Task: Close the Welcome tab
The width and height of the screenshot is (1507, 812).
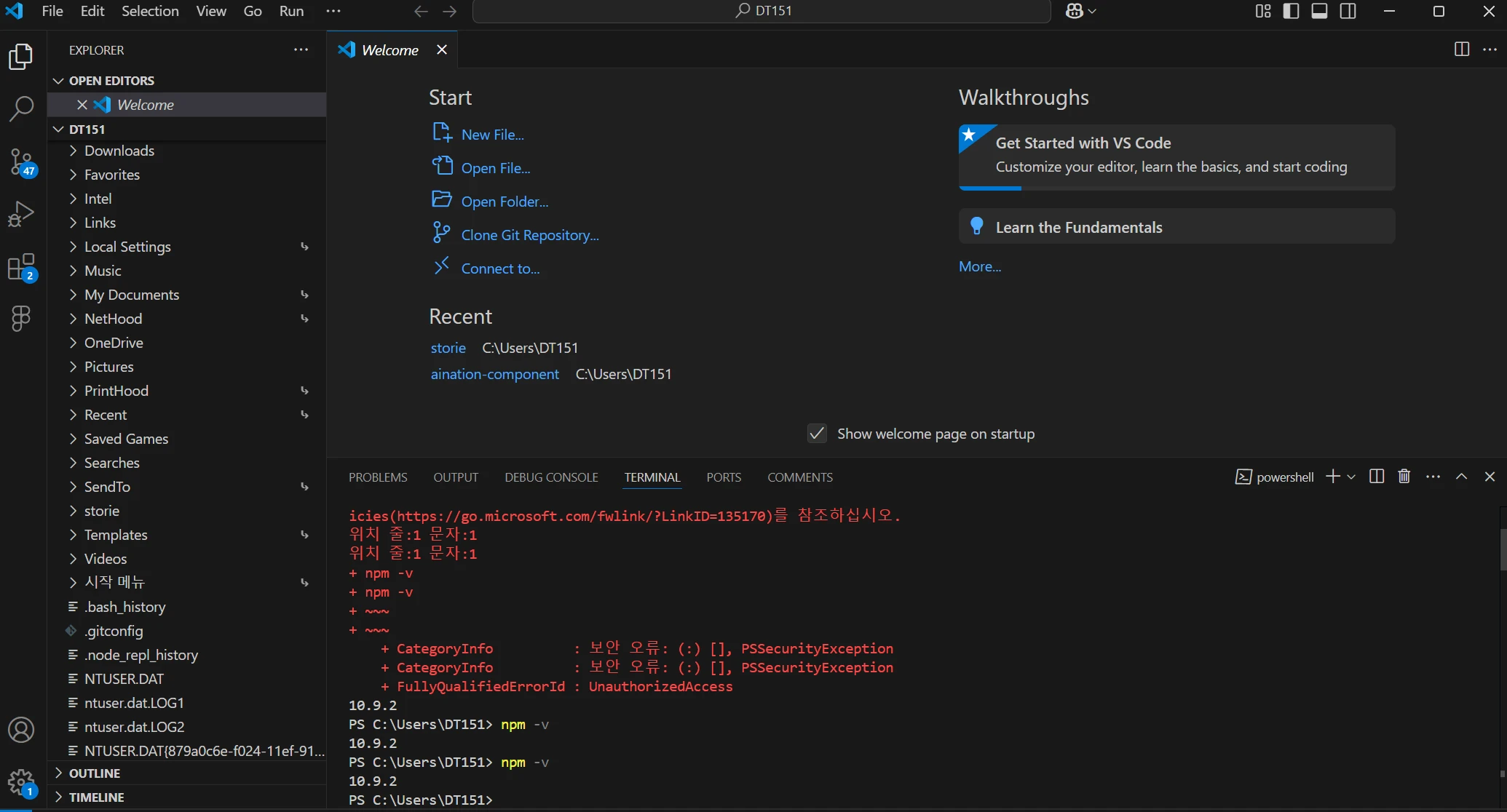Action: click(x=442, y=49)
